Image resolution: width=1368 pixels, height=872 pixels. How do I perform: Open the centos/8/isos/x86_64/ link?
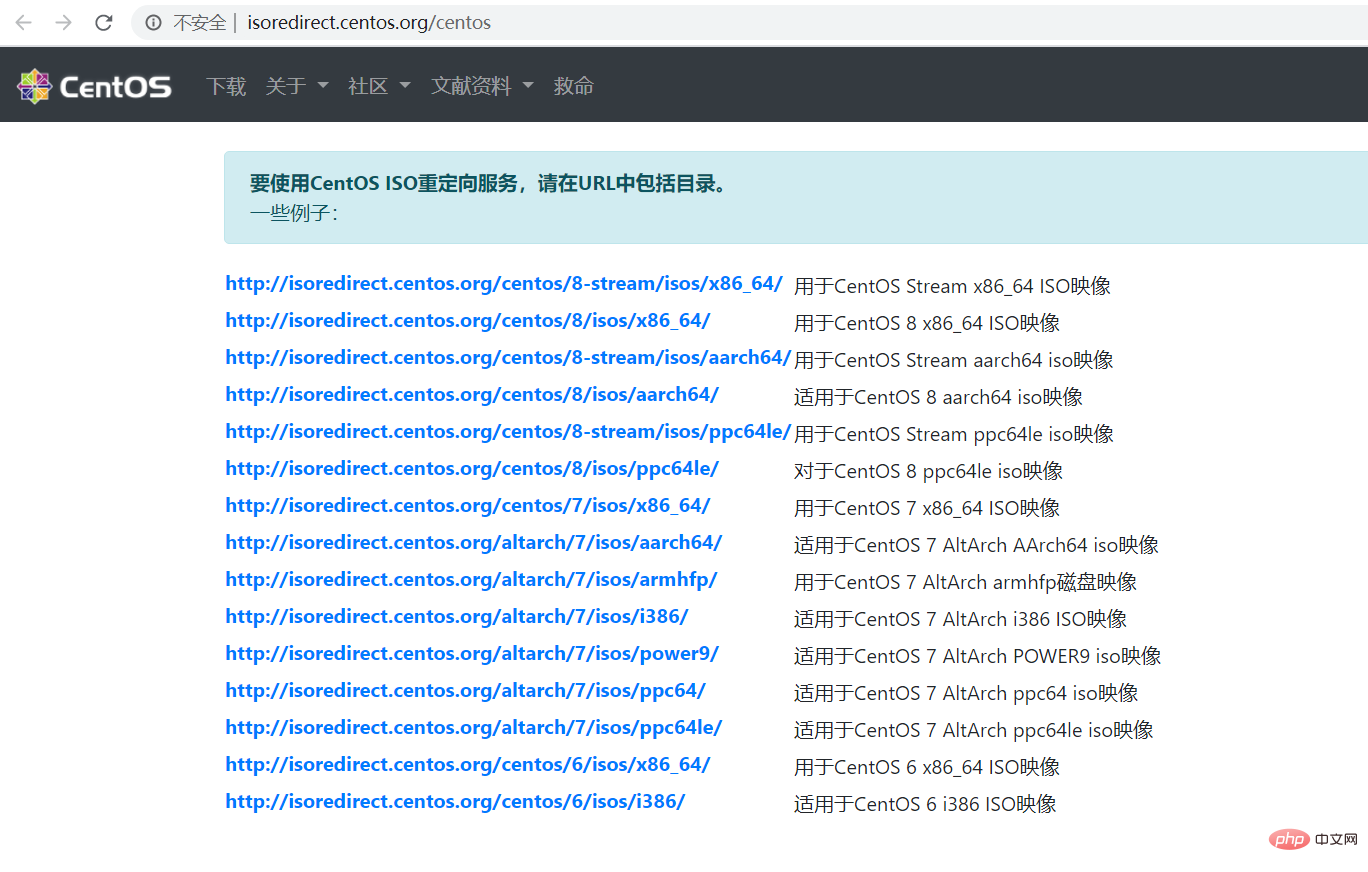[468, 321]
